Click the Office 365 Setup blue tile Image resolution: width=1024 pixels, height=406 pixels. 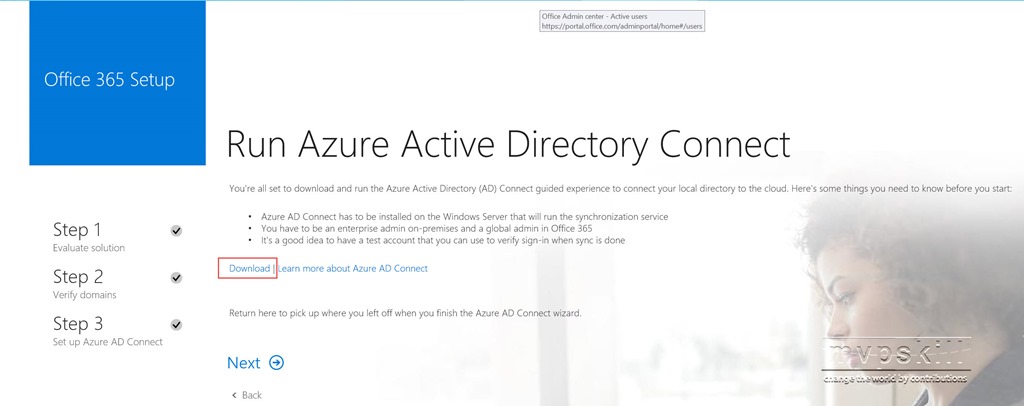[118, 83]
